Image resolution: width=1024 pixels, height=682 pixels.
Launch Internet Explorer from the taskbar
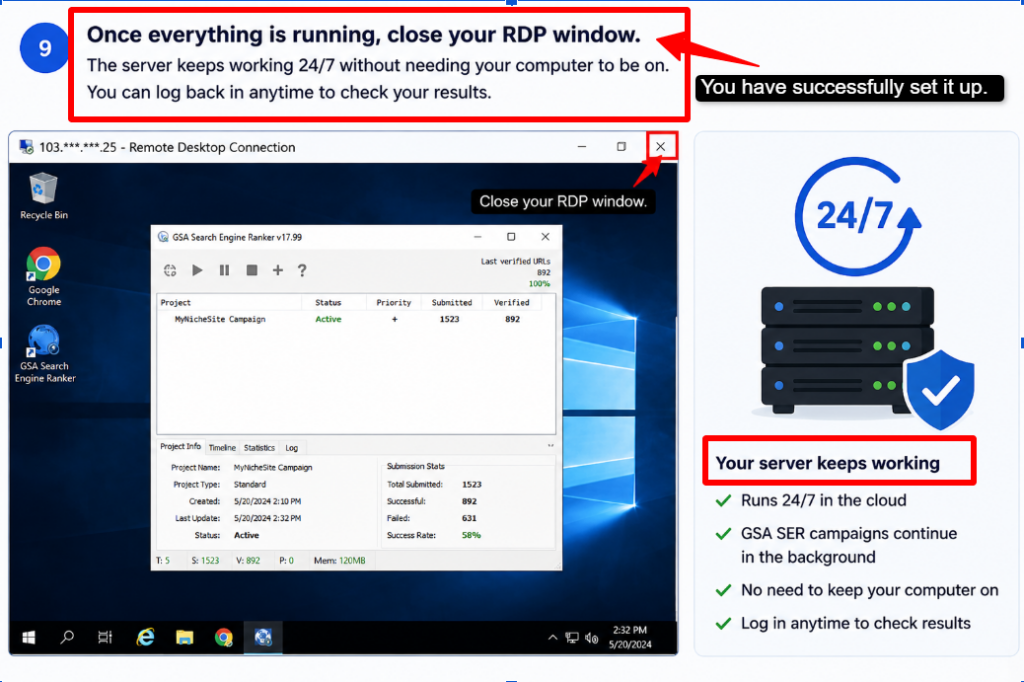pyautogui.click(x=145, y=637)
